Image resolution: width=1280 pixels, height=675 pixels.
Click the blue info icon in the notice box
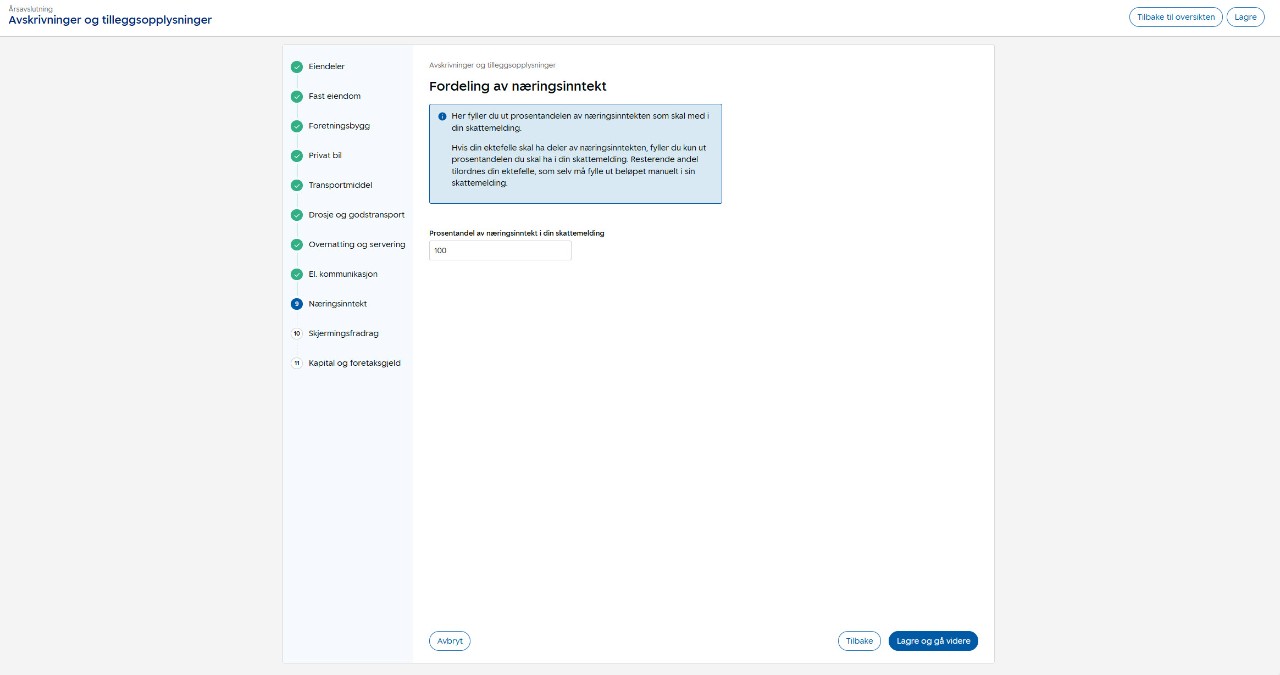point(442,116)
